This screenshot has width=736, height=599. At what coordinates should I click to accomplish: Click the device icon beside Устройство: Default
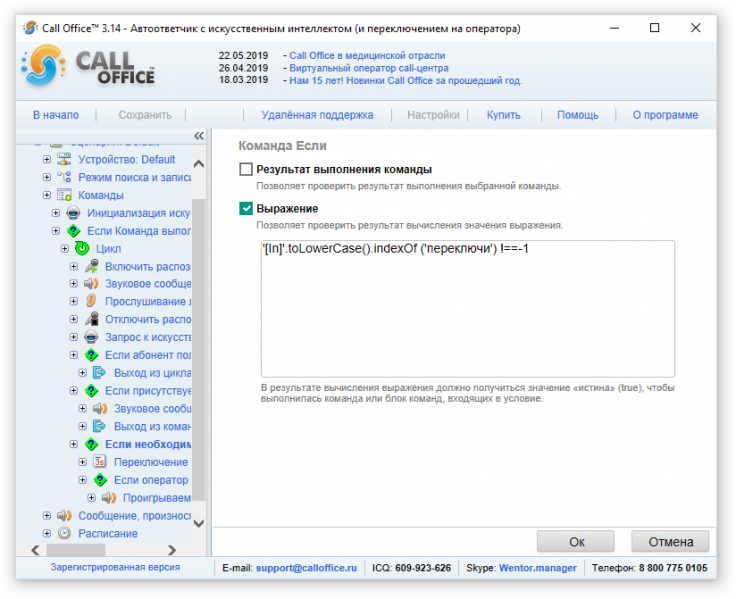(x=64, y=159)
